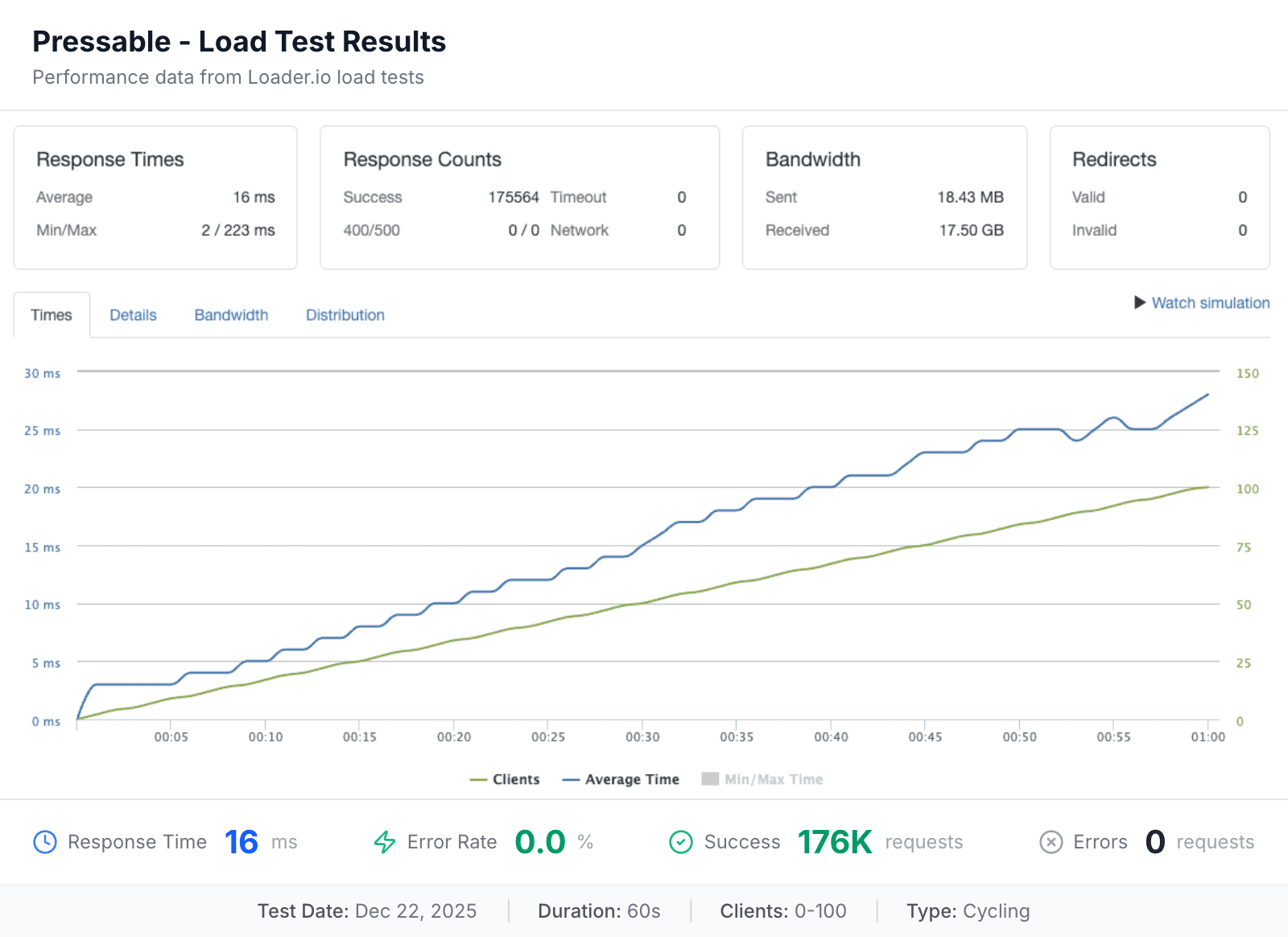Click the Watch simulation link
This screenshot has height=937, width=1288.
[x=1210, y=303]
